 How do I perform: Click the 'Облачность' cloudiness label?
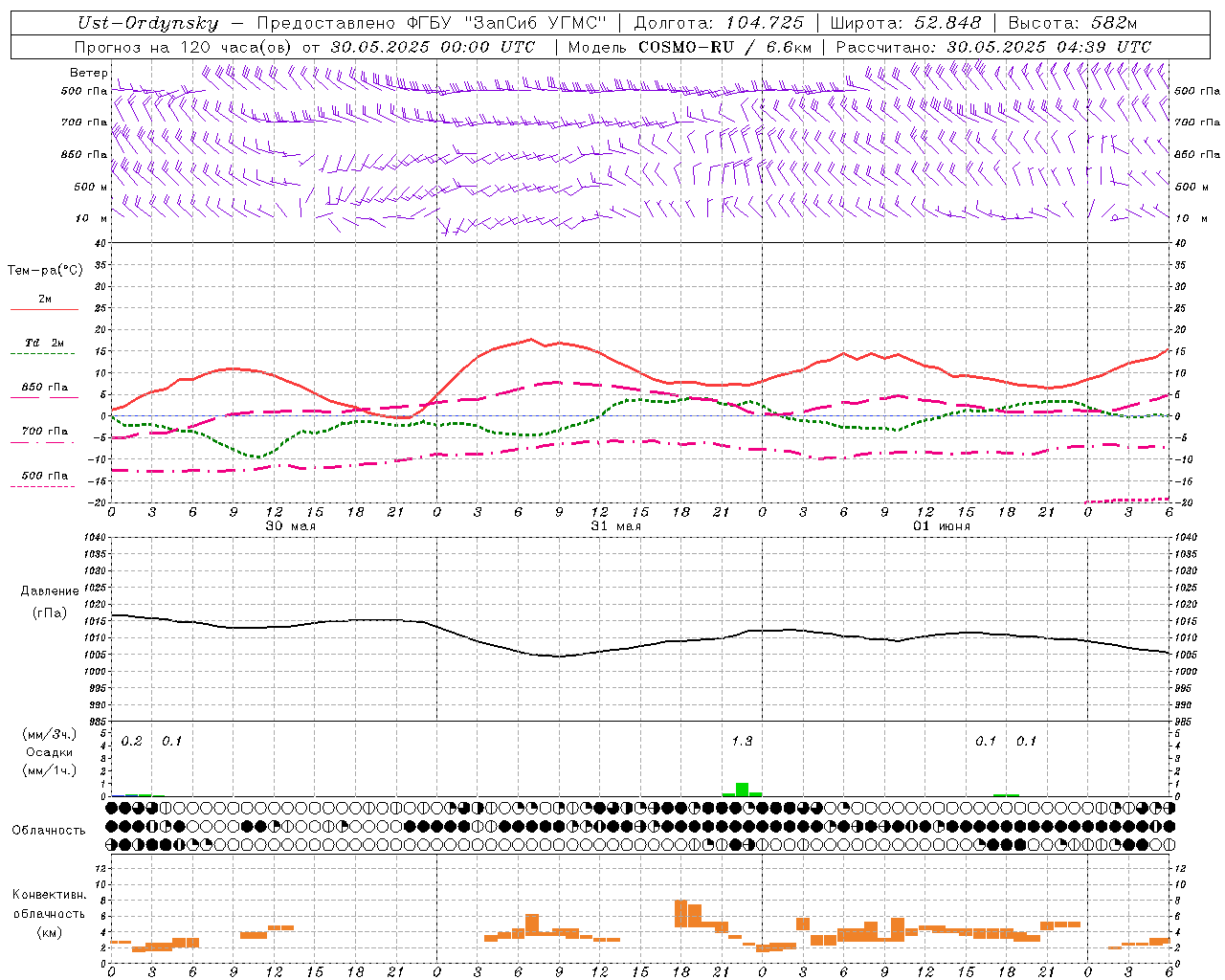click(49, 831)
